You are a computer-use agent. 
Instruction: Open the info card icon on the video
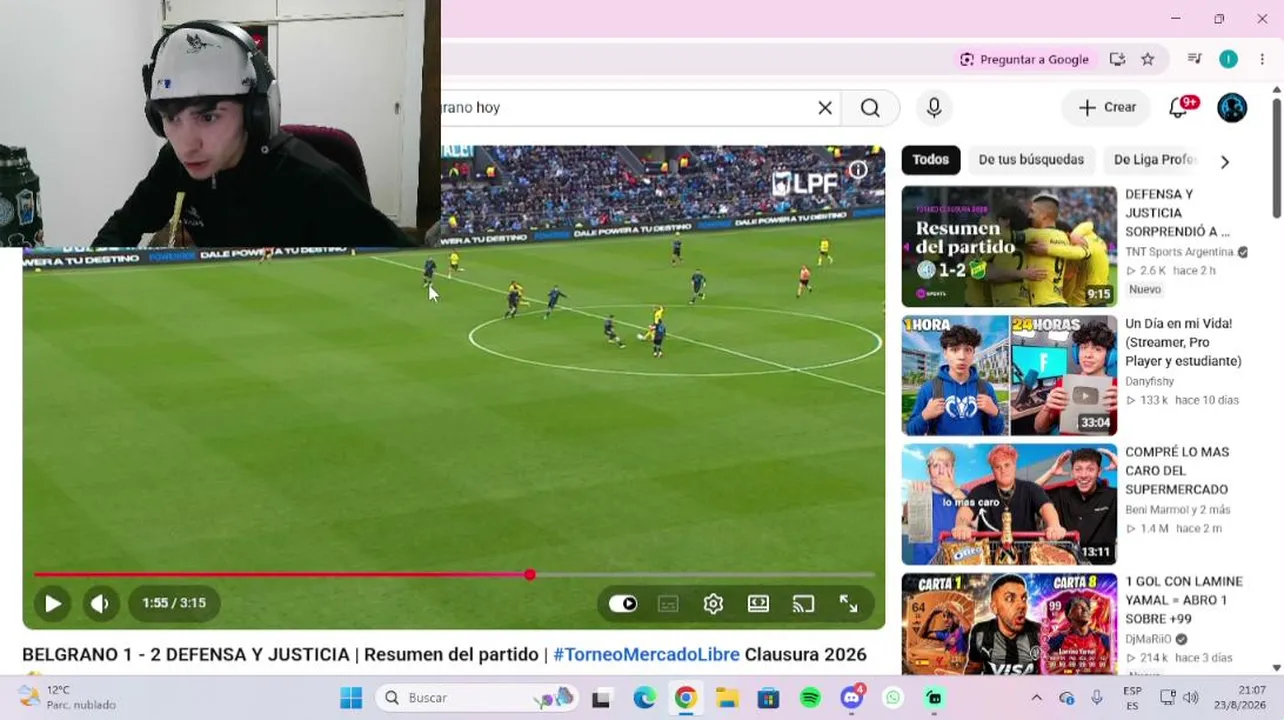[x=858, y=170]
